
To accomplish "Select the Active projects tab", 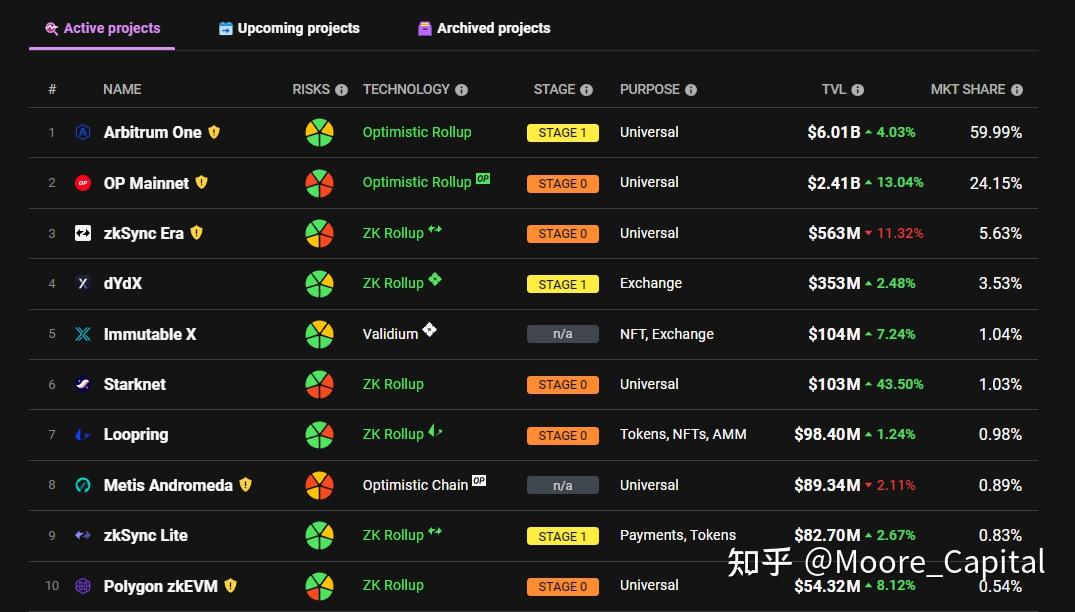I will (102, 28).
